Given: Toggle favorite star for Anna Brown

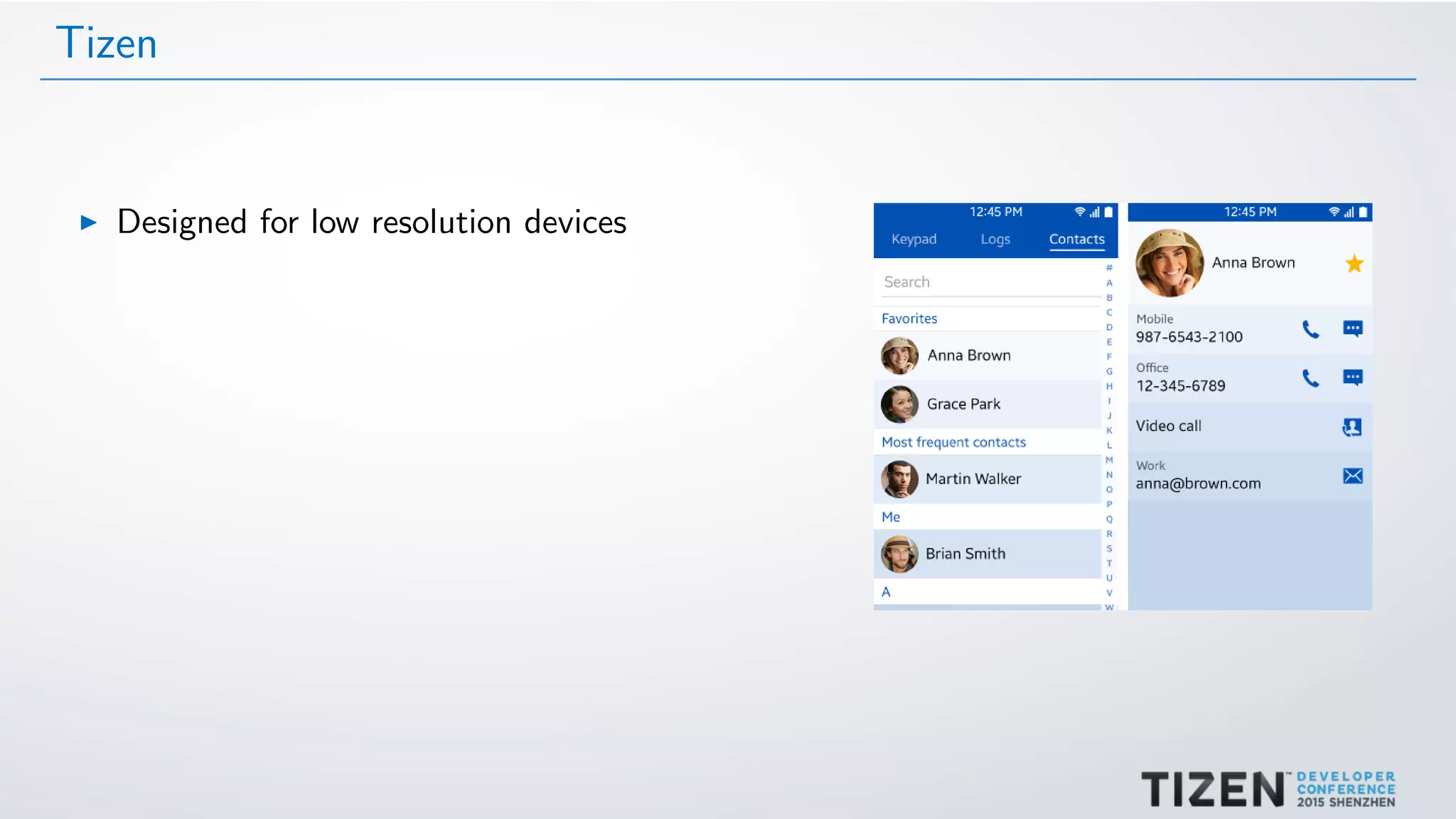Looking at the screenshot, I should click(x=1354, y=263).
